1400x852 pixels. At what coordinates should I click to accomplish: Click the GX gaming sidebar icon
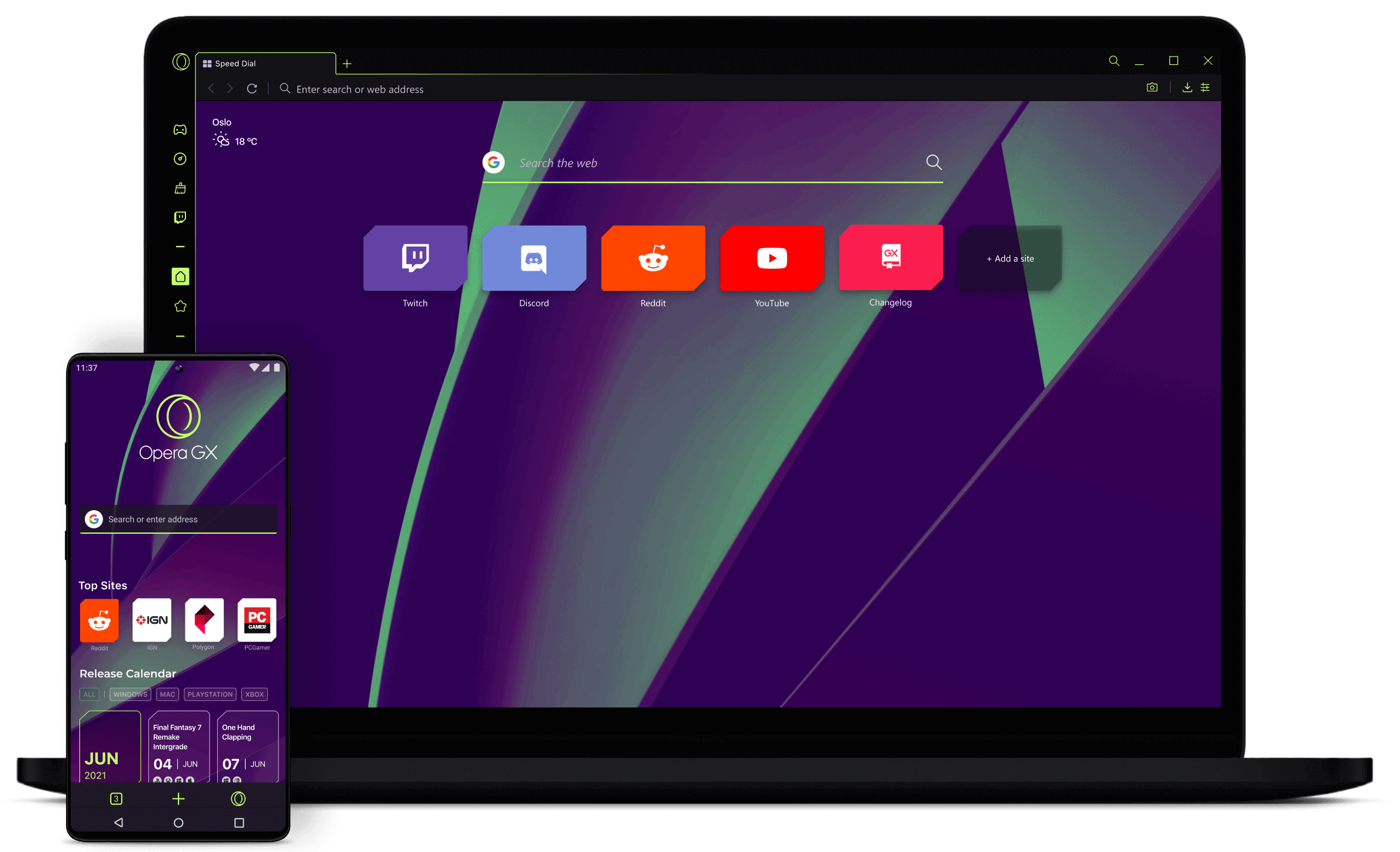coord(180,129)
